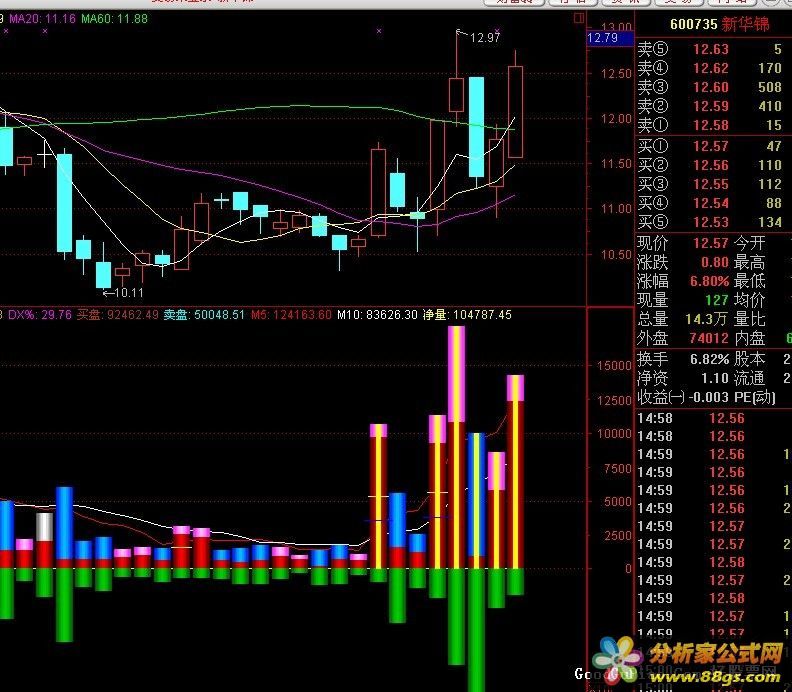Select the MA20: 11.16 indicator label
This screenshot has height=692, width=792.
click(42, 19)
